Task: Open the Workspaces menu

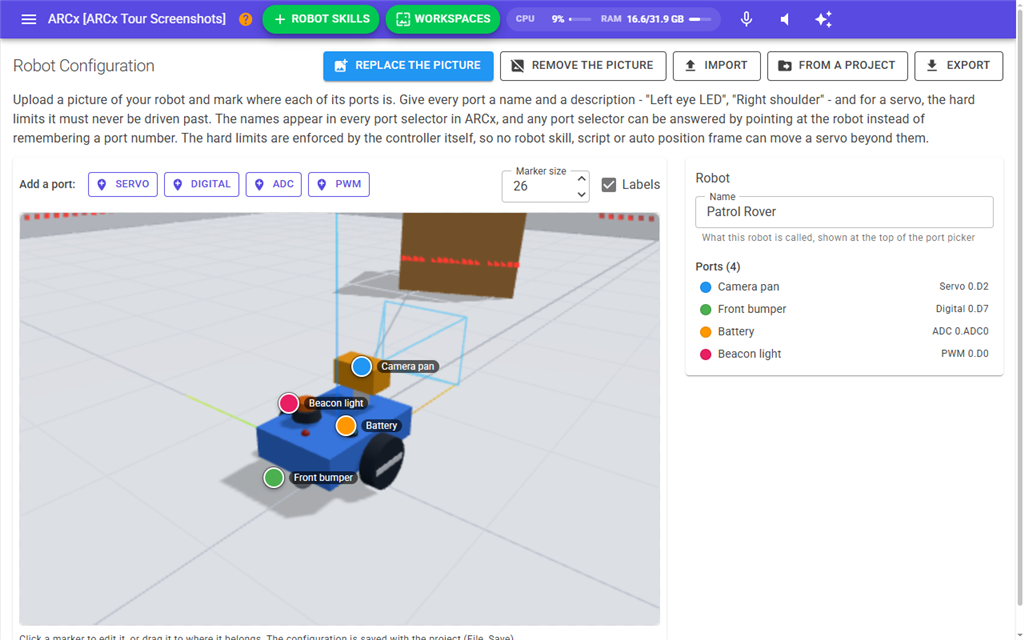Action: [x=443, y=19]
